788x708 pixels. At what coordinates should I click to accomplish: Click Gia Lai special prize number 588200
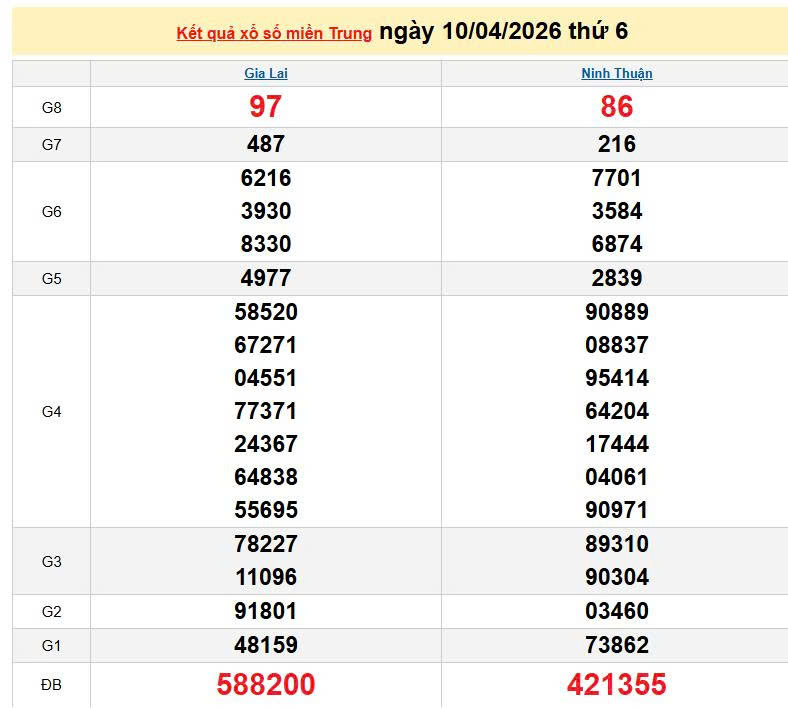pyautogui.click(x=266, y=684)
